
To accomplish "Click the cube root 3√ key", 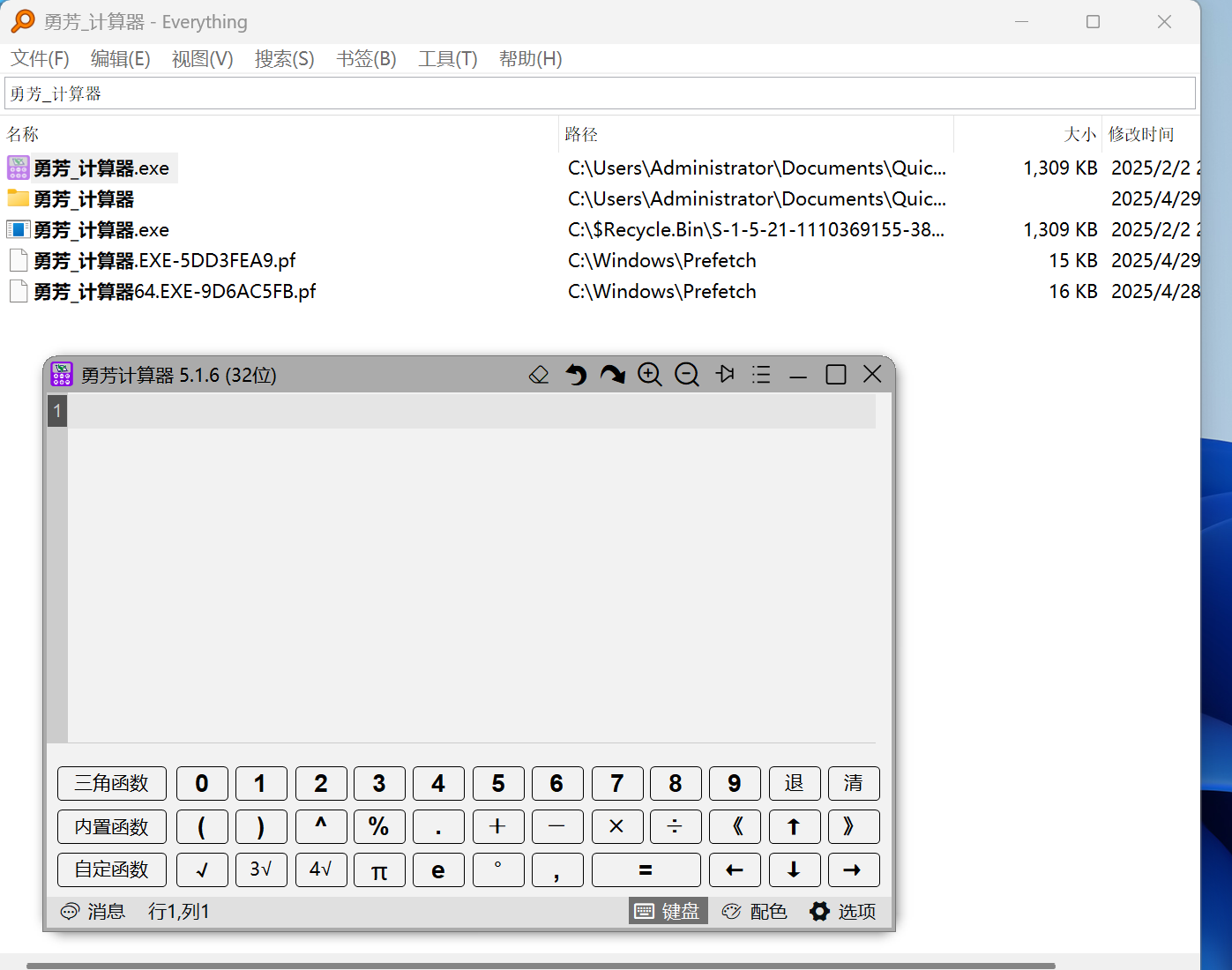I will [261, 869].
